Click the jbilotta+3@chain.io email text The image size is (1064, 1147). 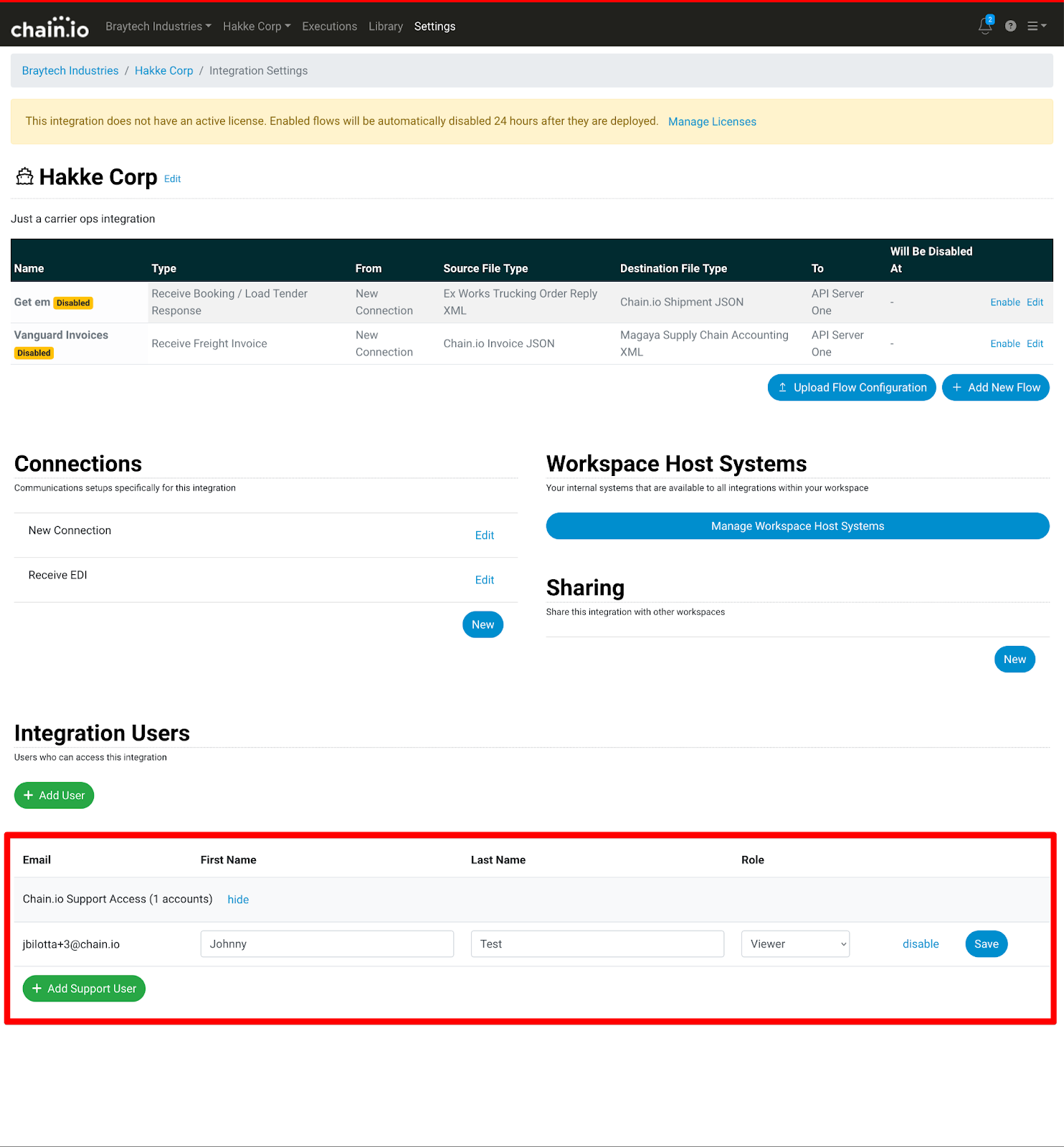[71, 944]
